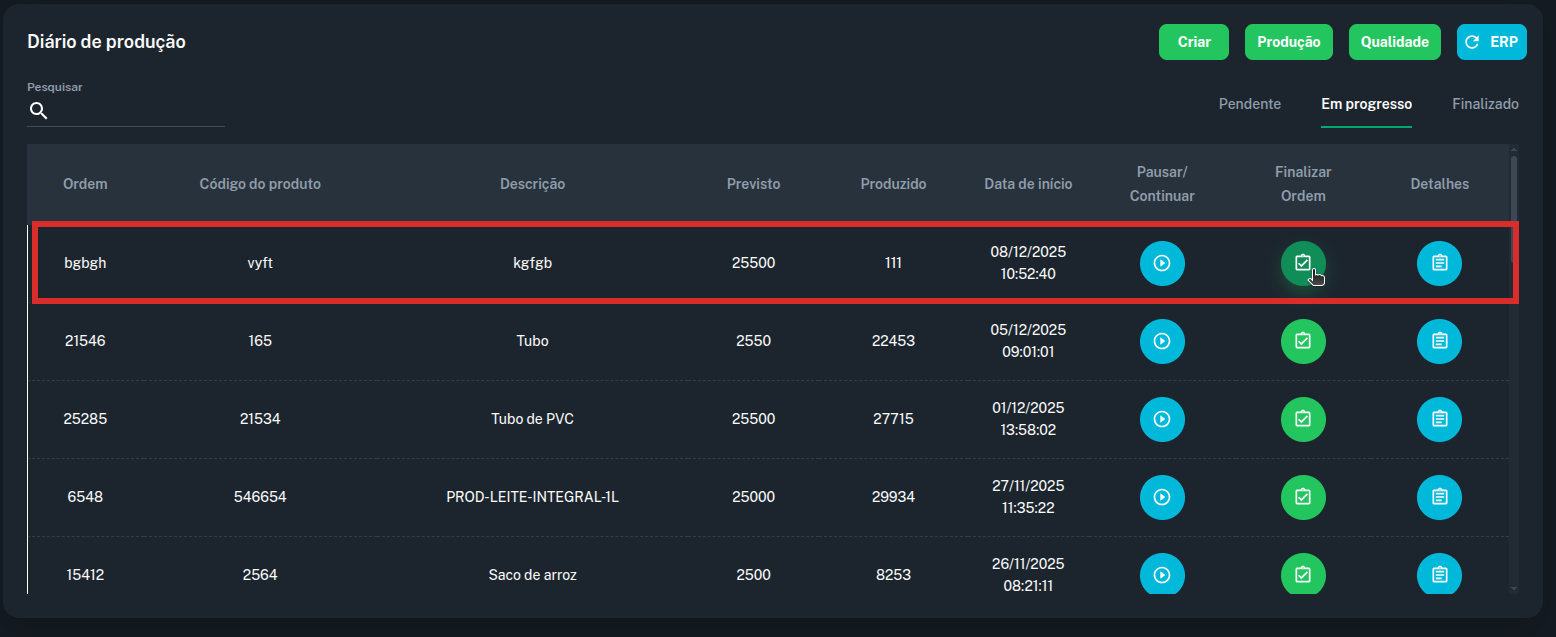This screenshot has height=637, width=1556.
Task: Toggle pause/continue for order 21546
Action: click(1162, 341)
